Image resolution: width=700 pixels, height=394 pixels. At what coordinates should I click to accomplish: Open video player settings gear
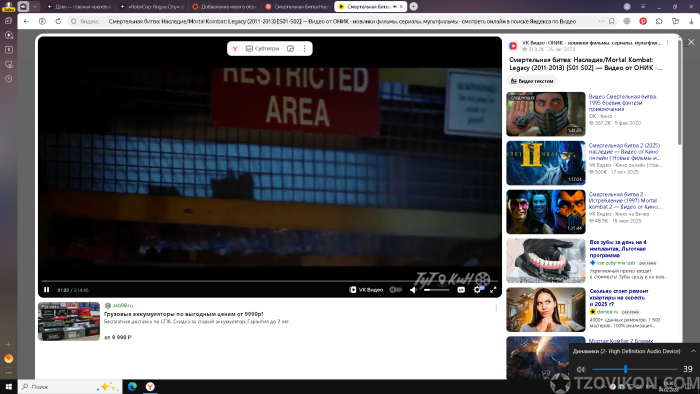pos(477,290)
